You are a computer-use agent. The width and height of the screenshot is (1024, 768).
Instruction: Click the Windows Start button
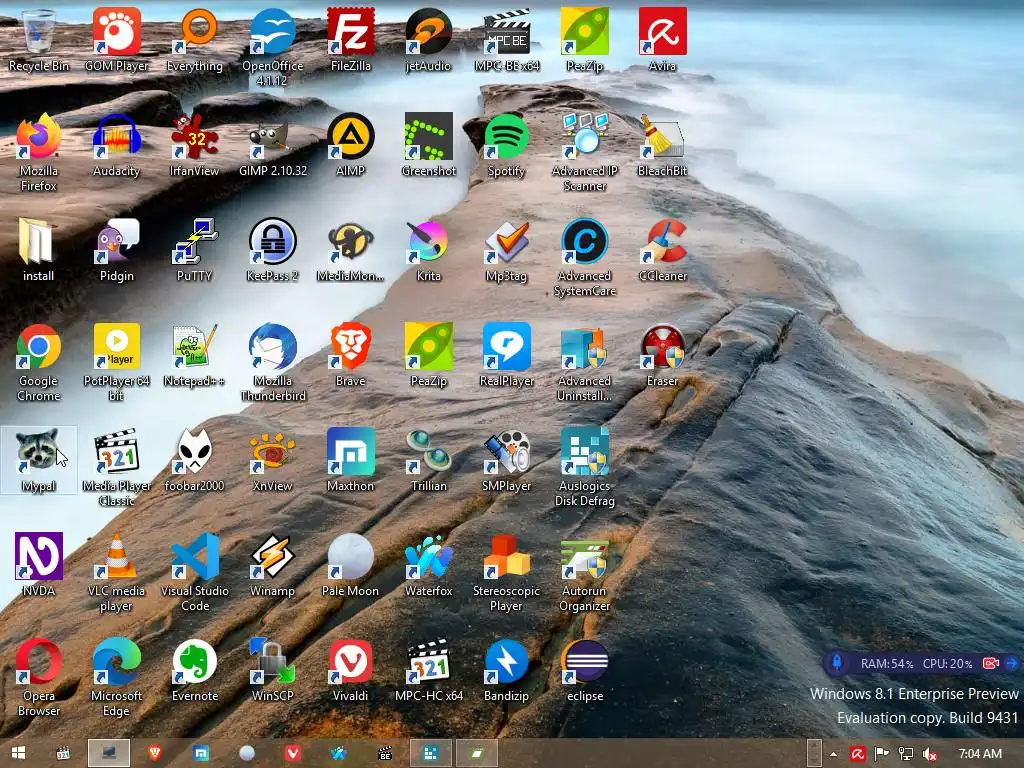click(18, 753)
